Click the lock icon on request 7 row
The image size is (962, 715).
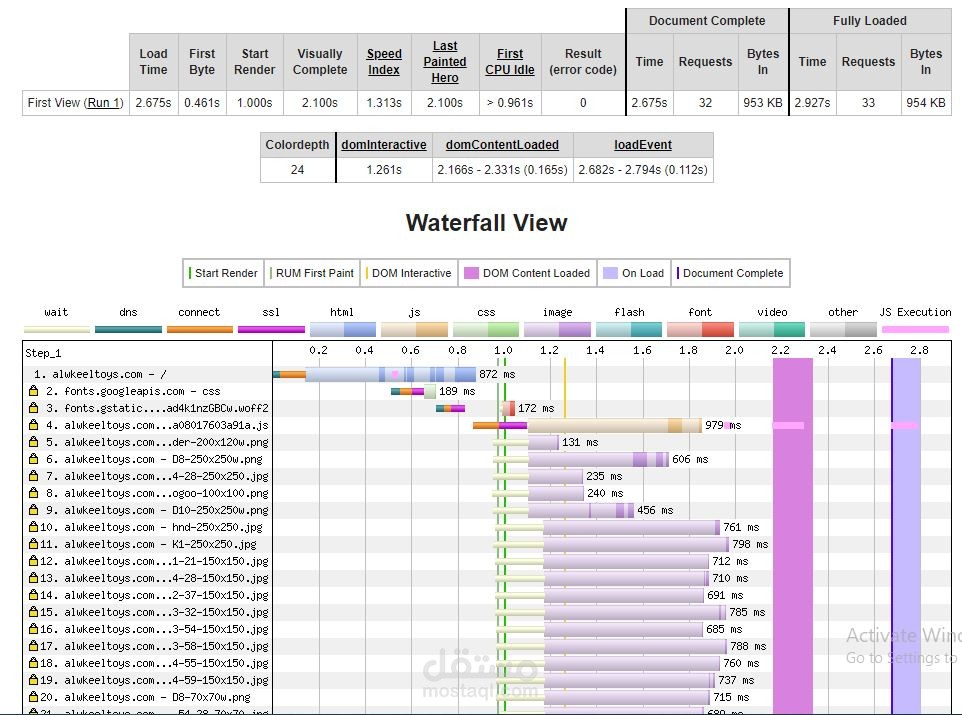[x=33, y=476]
